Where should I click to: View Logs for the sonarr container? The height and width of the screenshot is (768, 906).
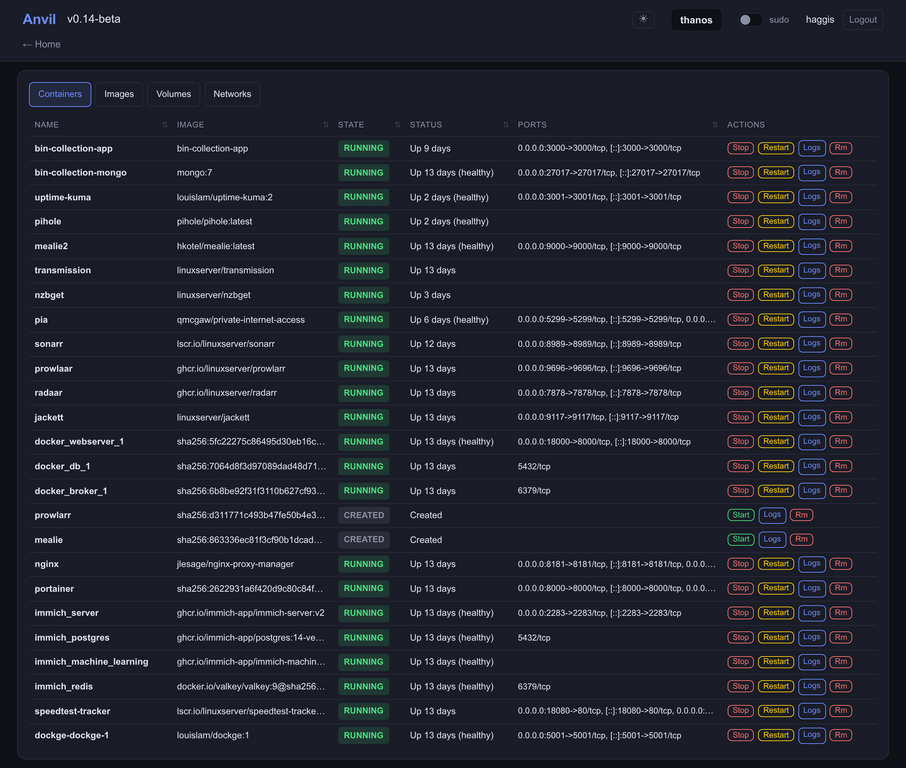(x=811, y=344)
